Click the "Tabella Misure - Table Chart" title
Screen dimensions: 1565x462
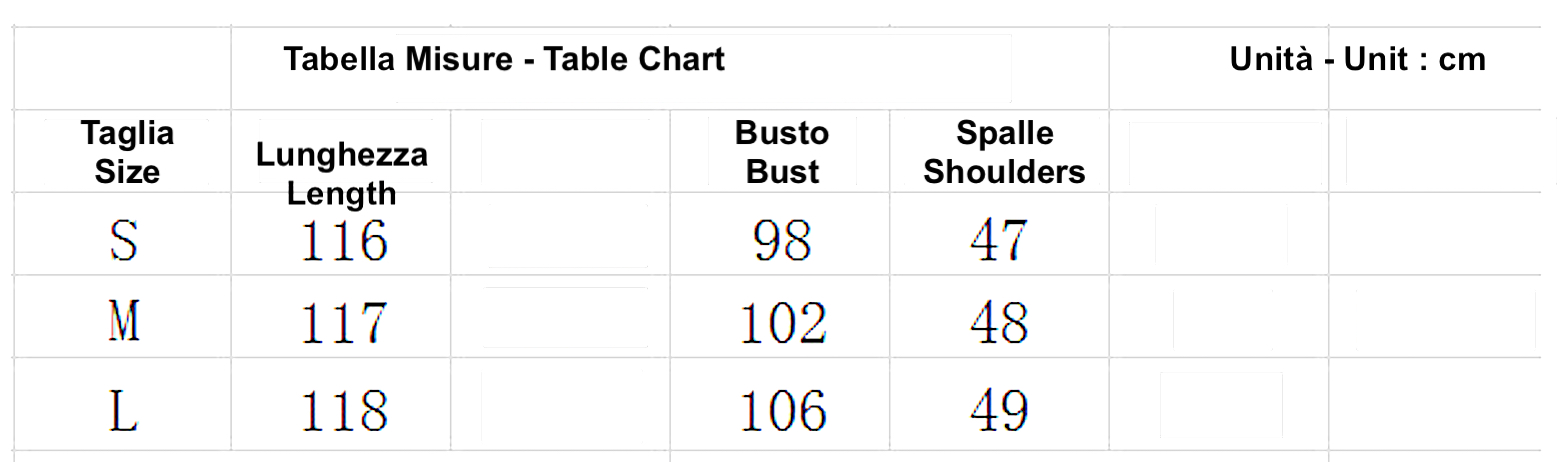(503, 60)
